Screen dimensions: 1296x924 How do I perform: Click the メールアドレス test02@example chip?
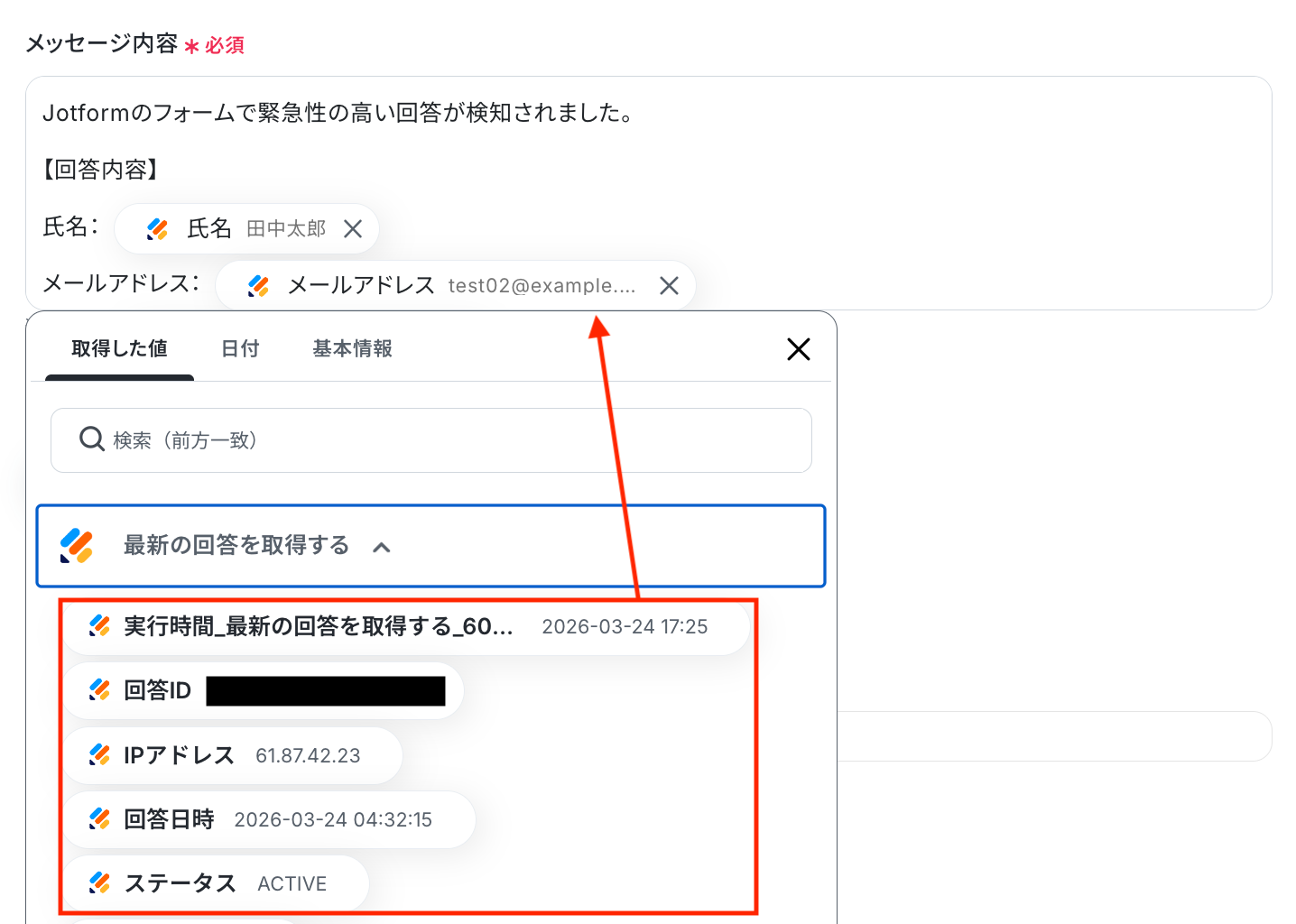(456, 286)
